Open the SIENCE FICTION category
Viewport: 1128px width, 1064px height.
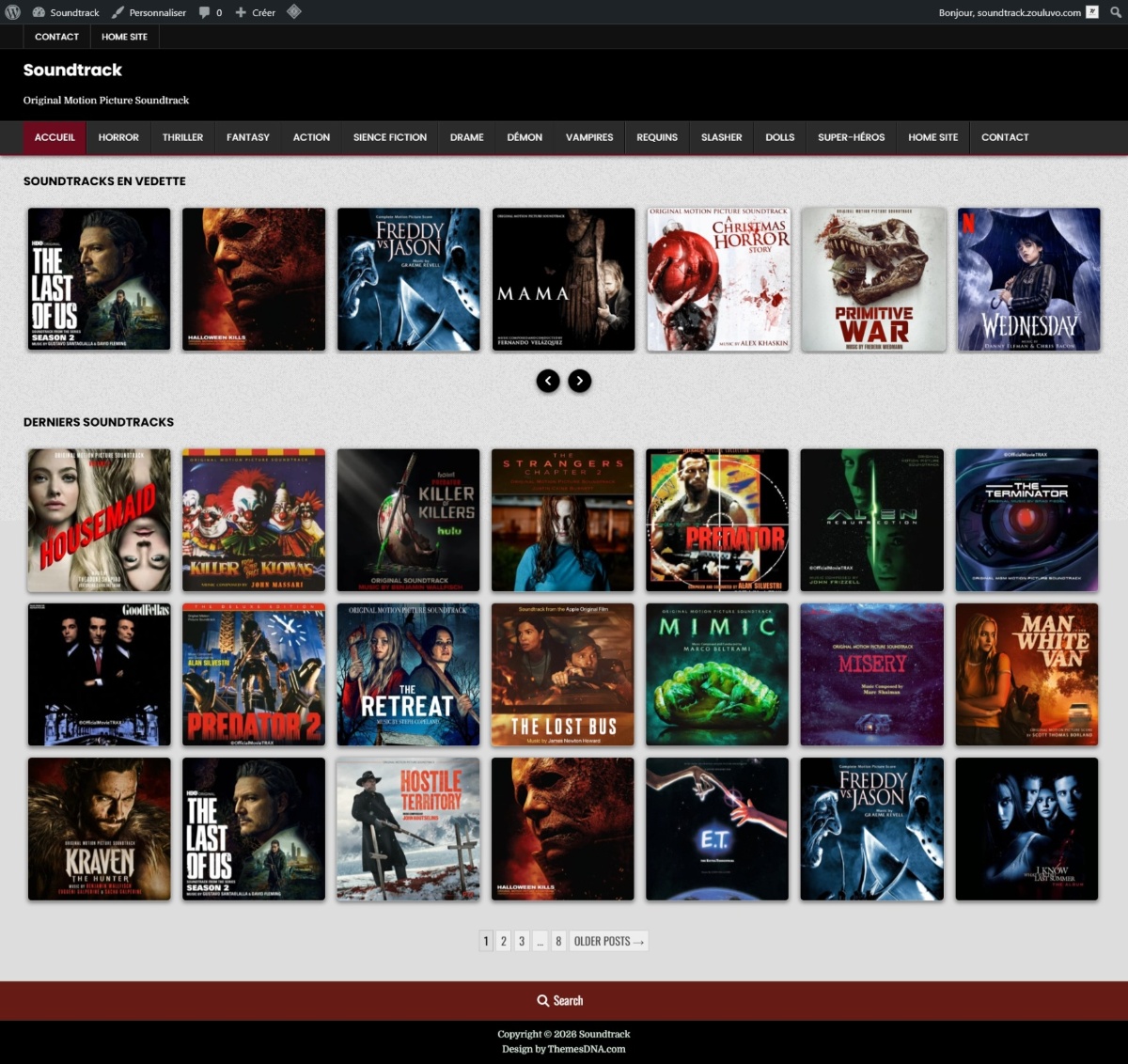click(x=390, y=137)
